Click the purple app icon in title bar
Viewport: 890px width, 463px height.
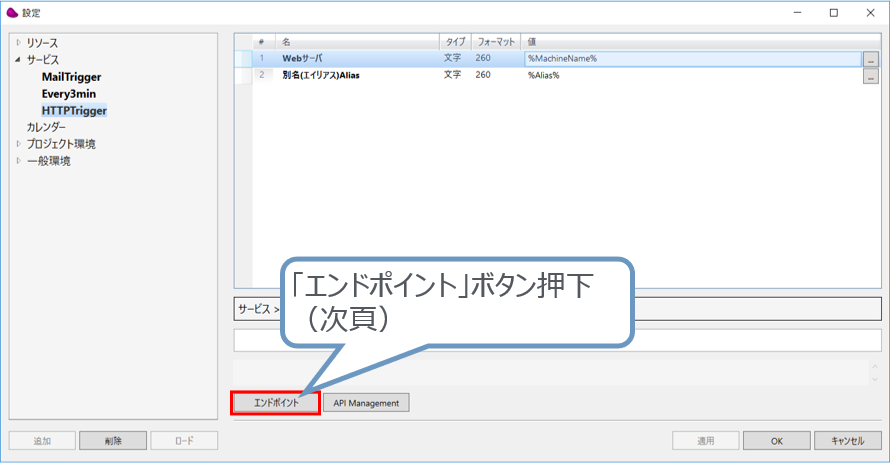tap(12, 12)
